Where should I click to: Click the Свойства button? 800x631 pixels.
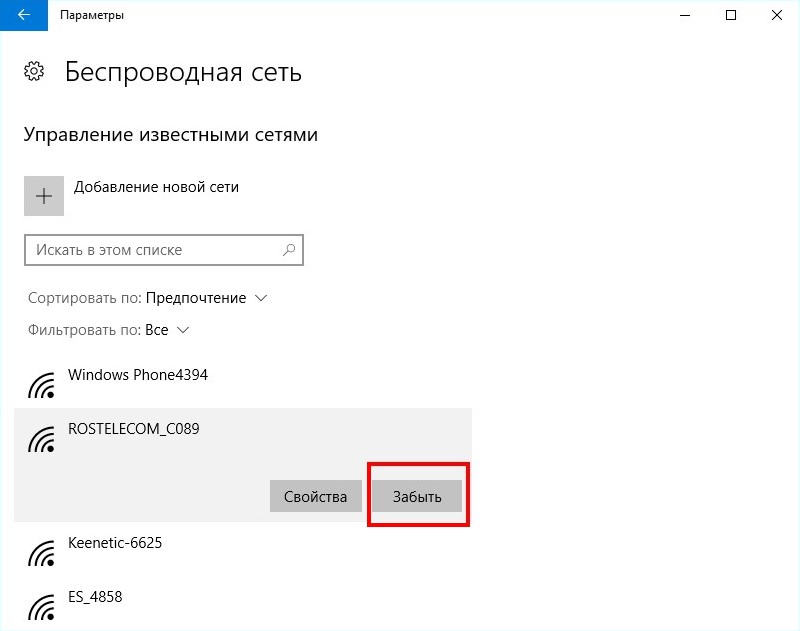coord(315,496)
